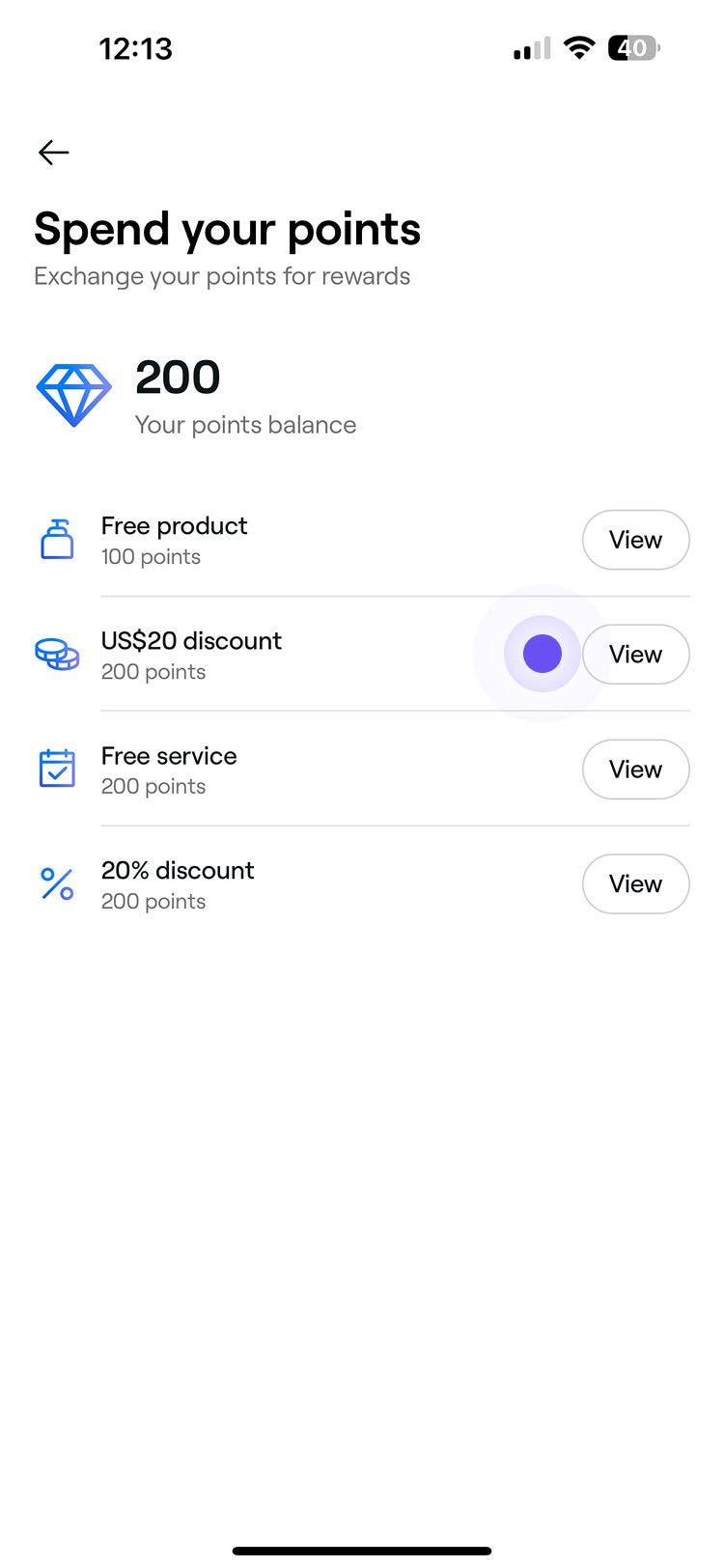The width and height of the screenshot is (724, 1568).
Task: Tap the calendar check Free service icon
Action: click(57, 769)
